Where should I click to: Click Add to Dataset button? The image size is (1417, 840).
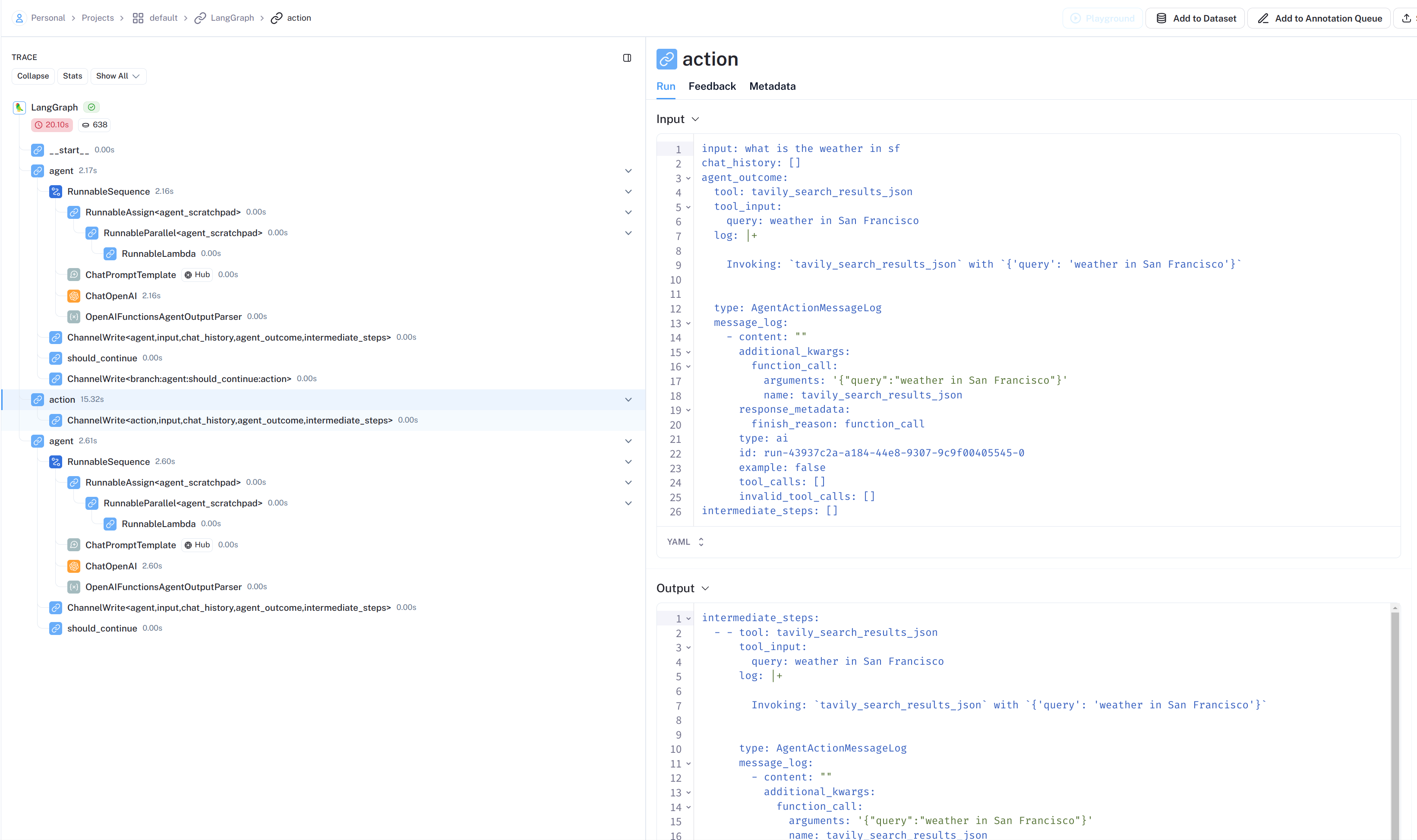click(1195, 18)
